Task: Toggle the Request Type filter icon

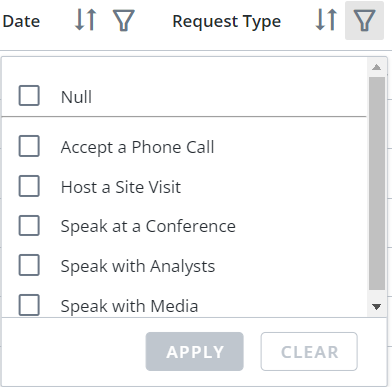Action: click(364, 20)
